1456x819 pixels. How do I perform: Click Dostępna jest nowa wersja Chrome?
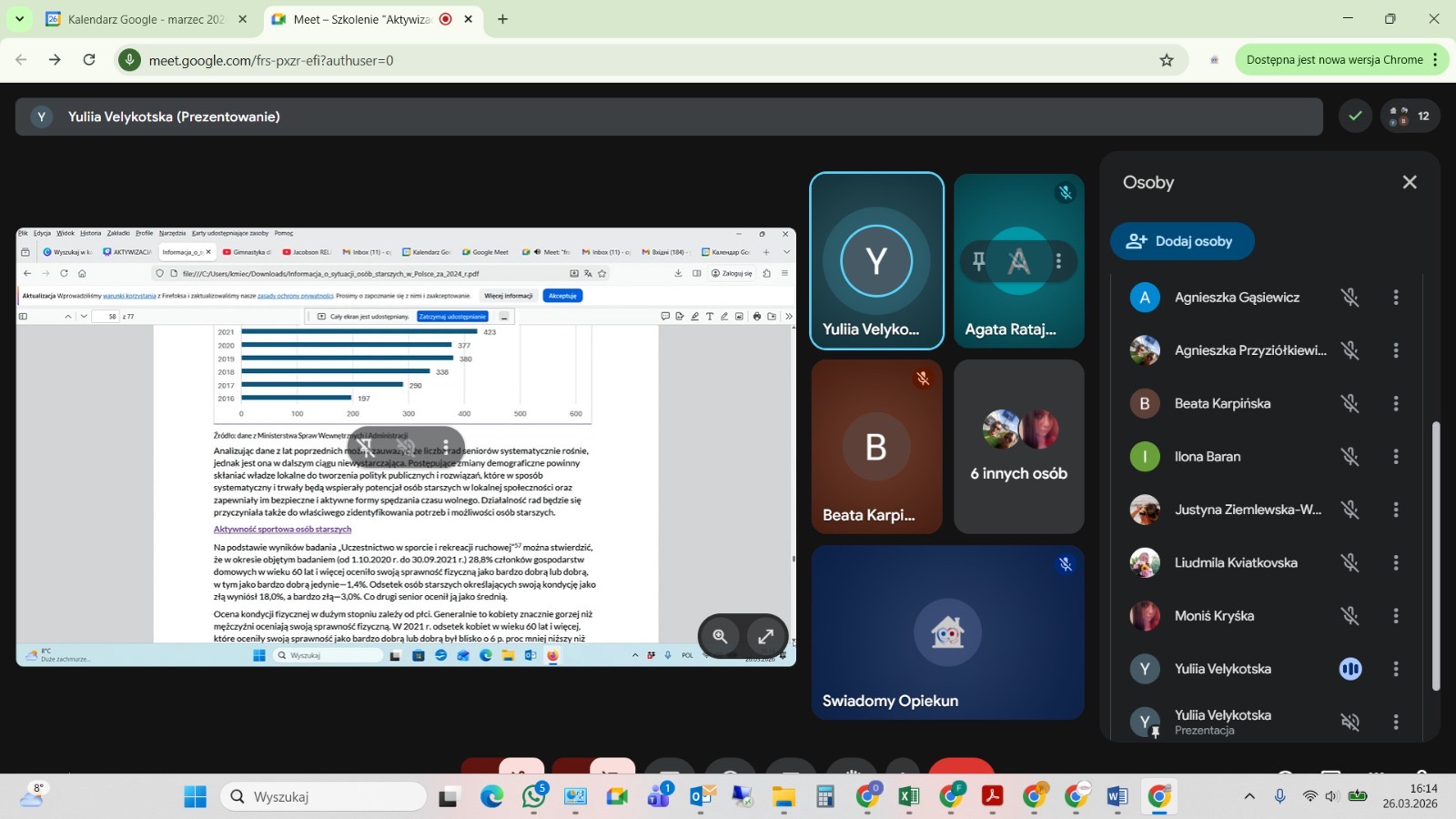pyautogui.click(x=1333, y=60)
